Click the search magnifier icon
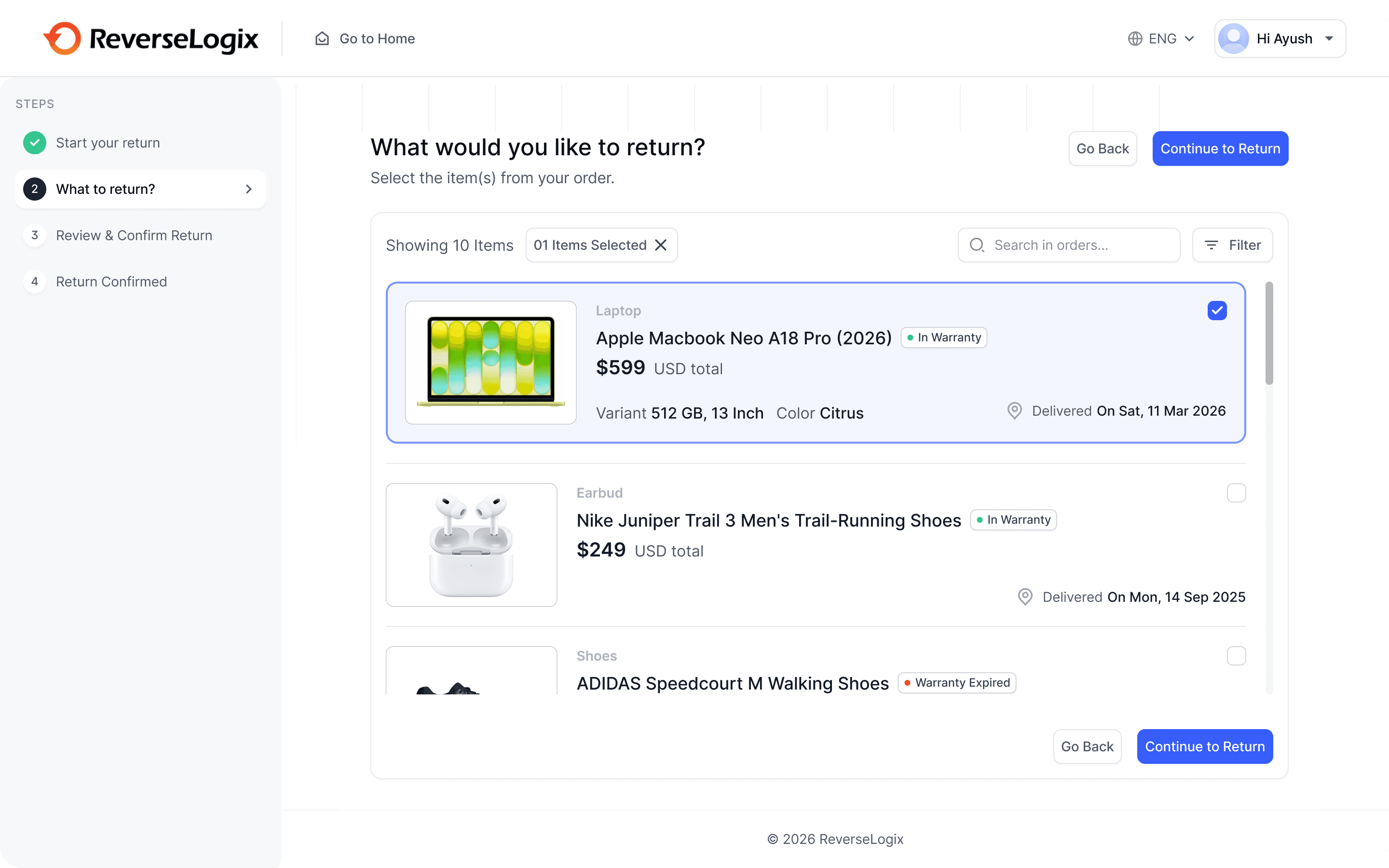This screenshot has height=868, width=1389. [x=976, y=245]
